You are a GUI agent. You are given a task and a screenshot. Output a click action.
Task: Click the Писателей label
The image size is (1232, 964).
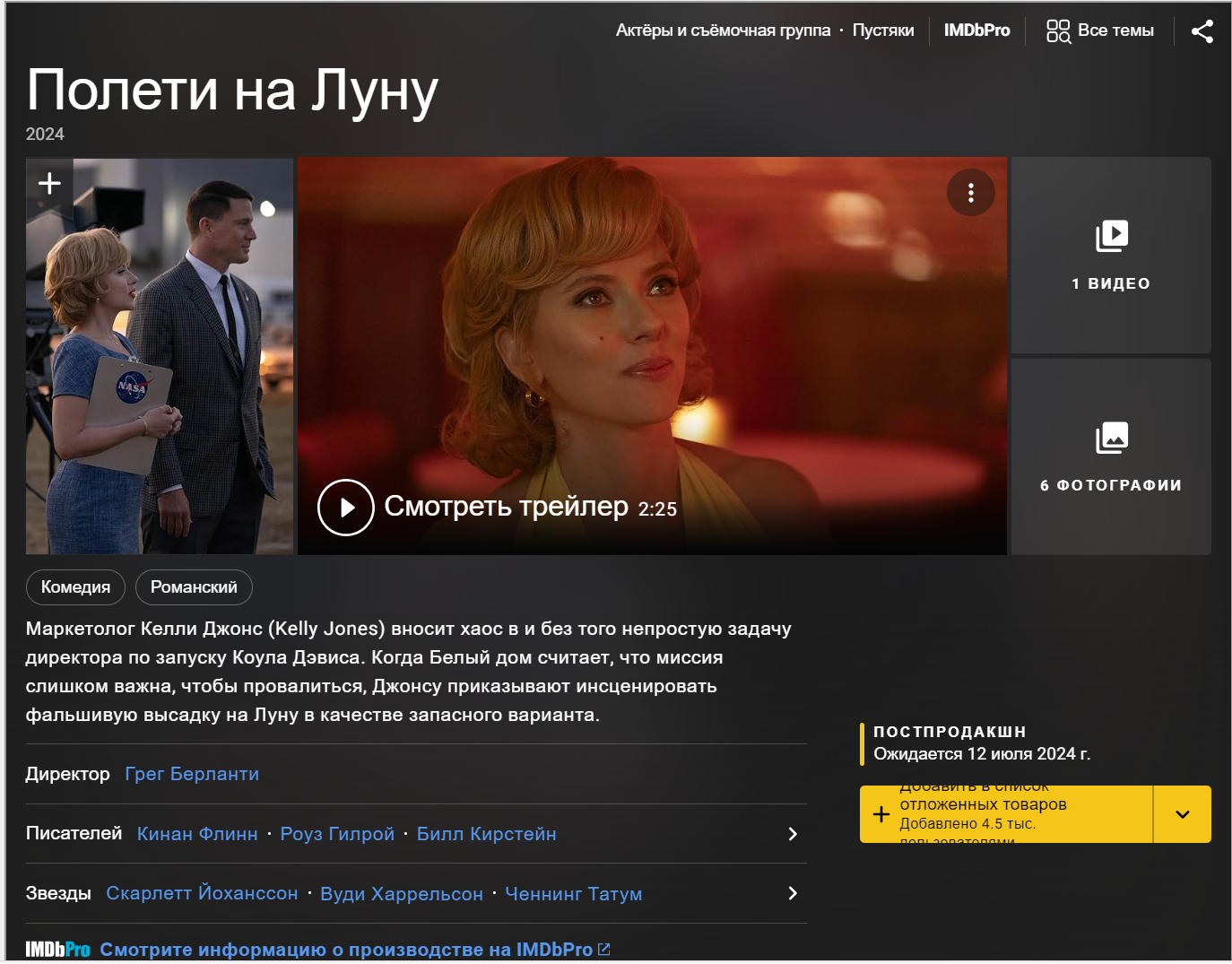point(74,833)
